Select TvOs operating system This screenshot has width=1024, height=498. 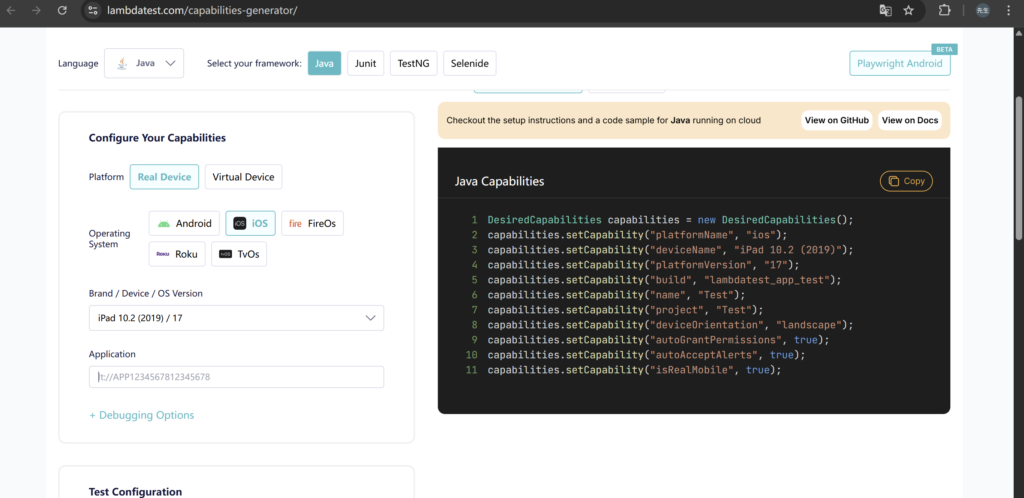tap(239, 254)
